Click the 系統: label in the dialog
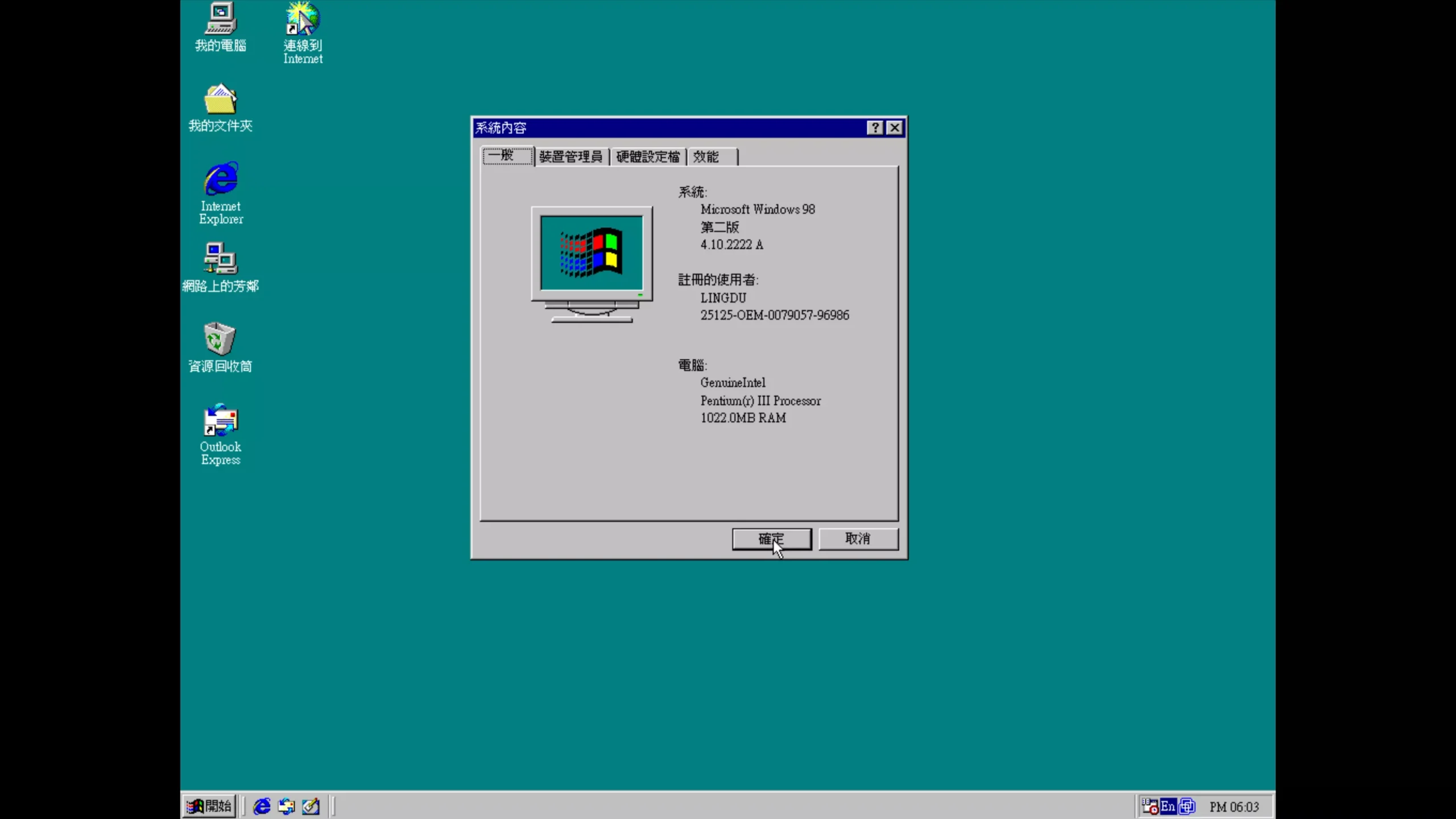The width and height of the screenshot is (1456, 819). point(693,192)
